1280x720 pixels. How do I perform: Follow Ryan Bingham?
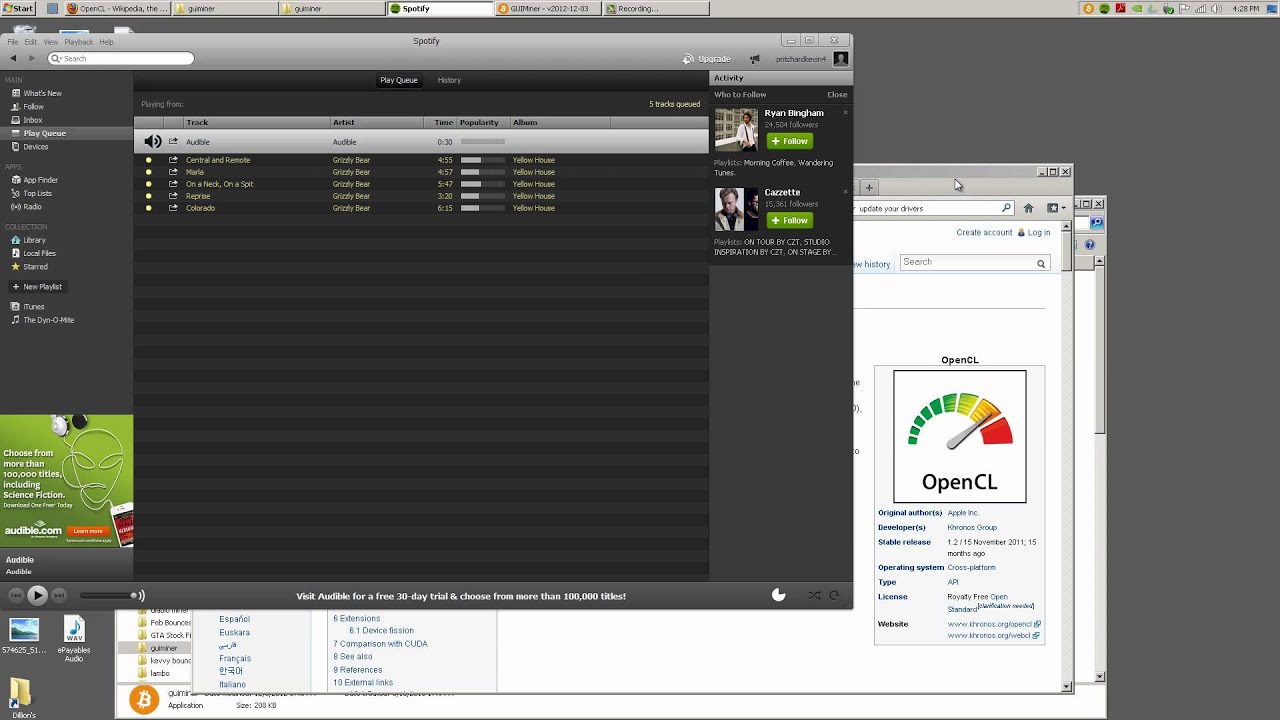pyautogui.click(x=789, y=141)
